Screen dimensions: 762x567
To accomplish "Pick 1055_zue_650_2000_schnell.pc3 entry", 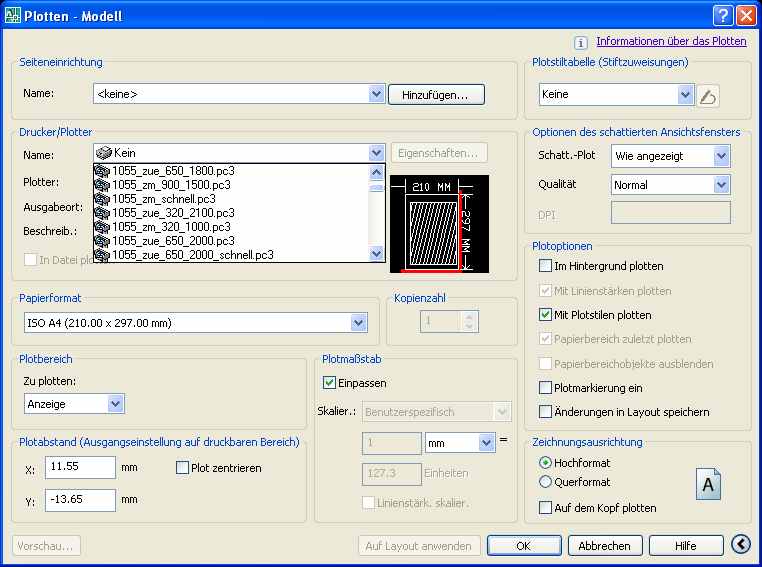I will click(x=231, y=255).
